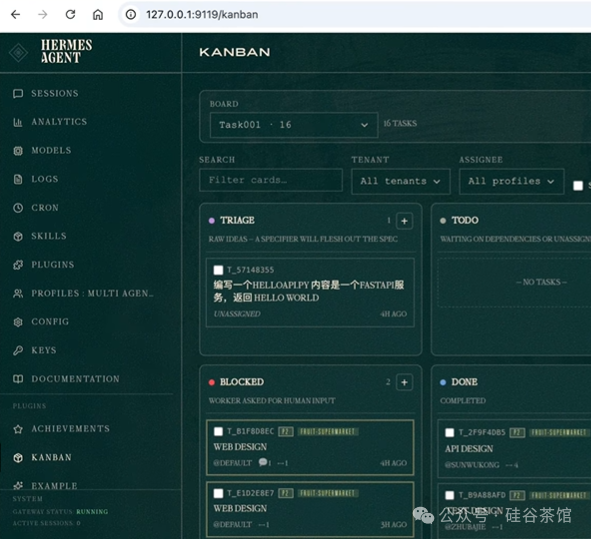Click the Kanban cube icon in sidebar
The width and height of the screenshot is (591, 539).
click(18, 458)
